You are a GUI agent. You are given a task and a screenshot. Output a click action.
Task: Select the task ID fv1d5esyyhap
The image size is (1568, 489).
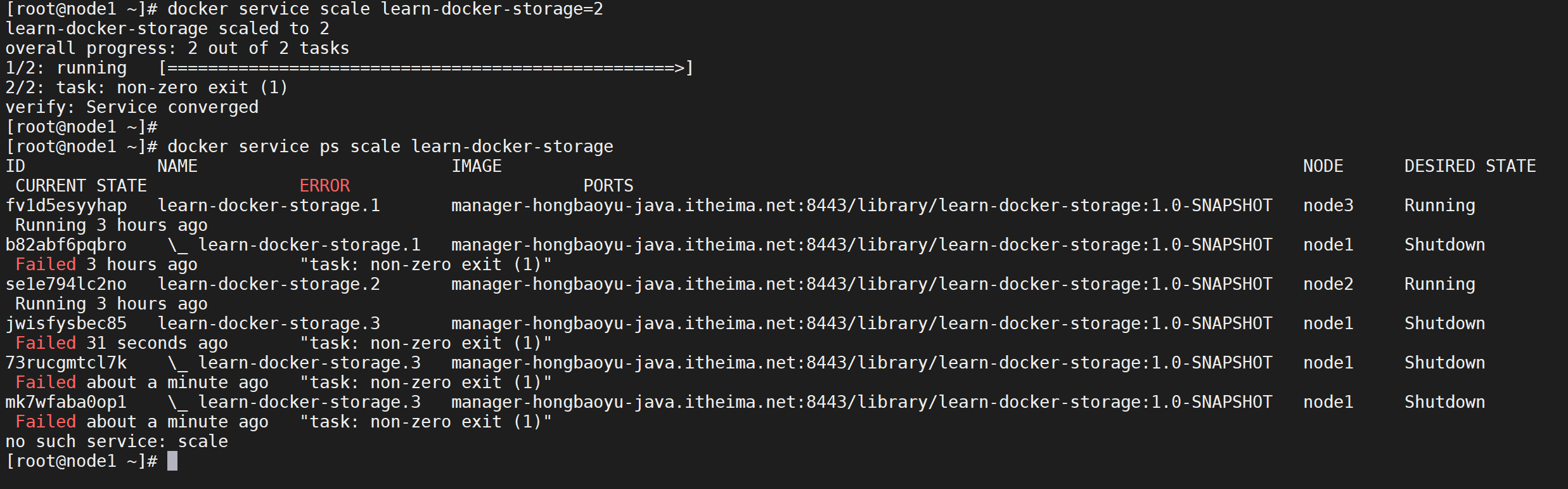pyautogui.click(x=66, y=205)
